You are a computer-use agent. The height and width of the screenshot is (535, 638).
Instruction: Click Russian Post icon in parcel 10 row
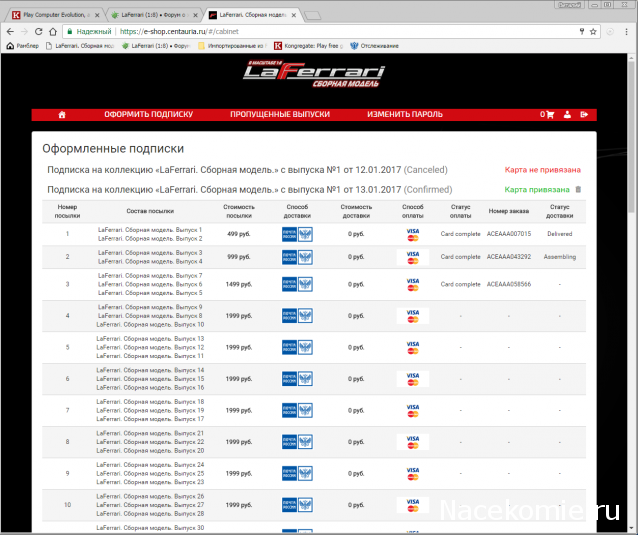click(x=297, y=505)
